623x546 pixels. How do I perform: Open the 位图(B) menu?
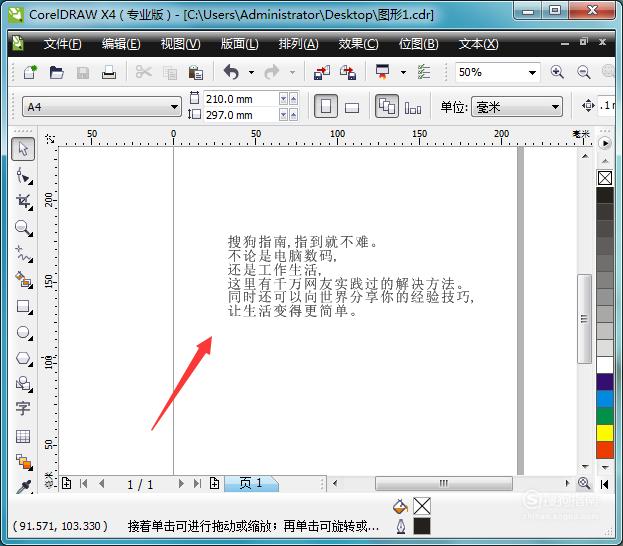click(x=418, y=44)
